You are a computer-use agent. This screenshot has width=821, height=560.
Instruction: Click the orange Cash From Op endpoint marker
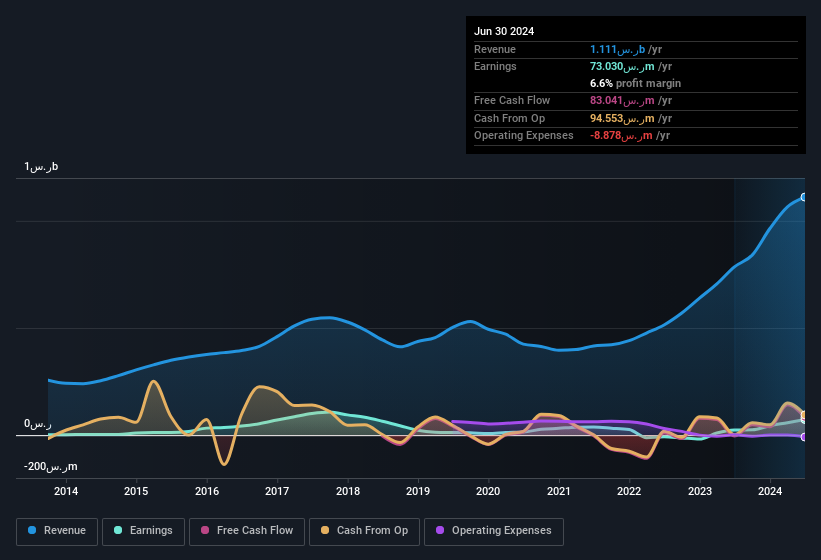[803, 415]
